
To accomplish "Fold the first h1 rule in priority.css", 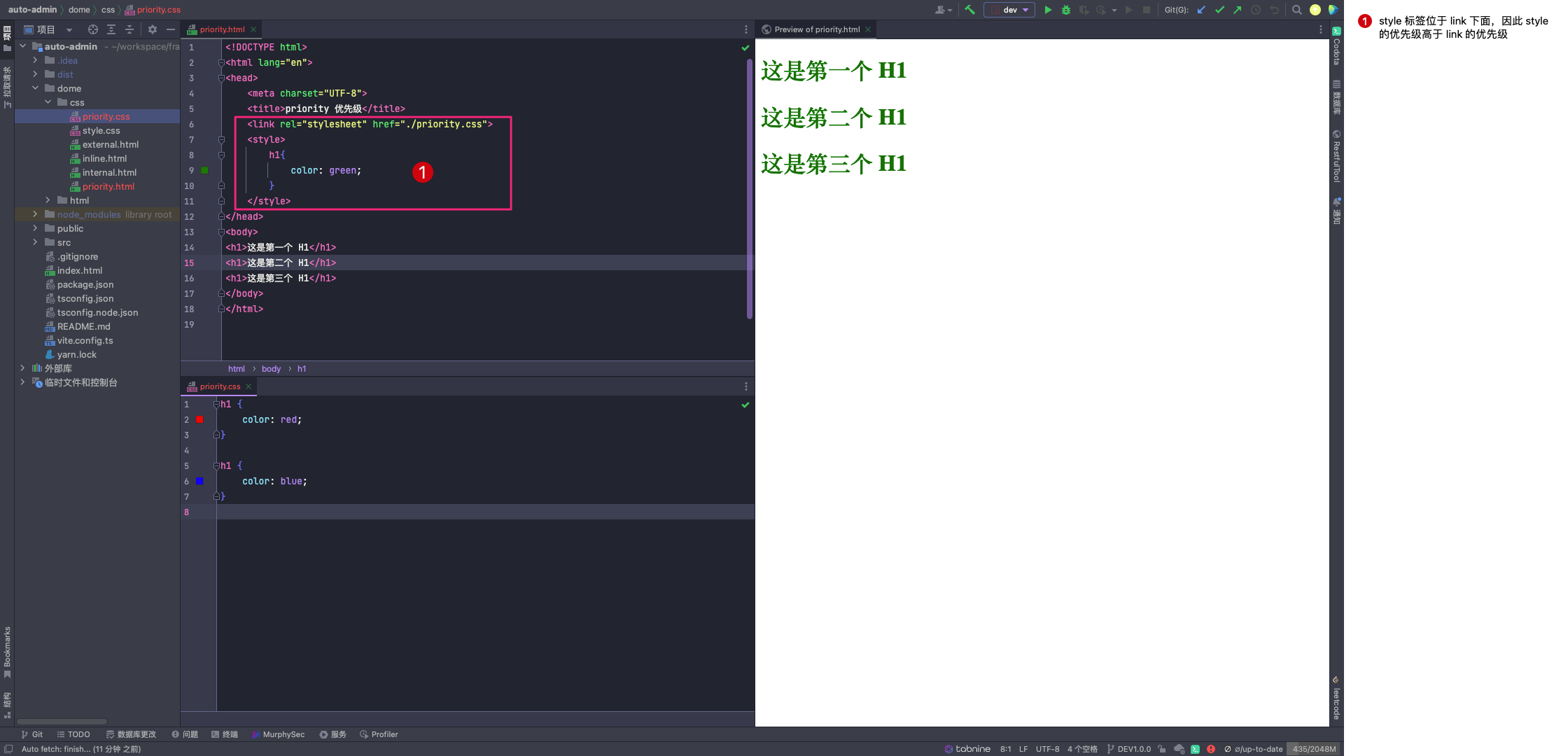I will tap(216, 405).
